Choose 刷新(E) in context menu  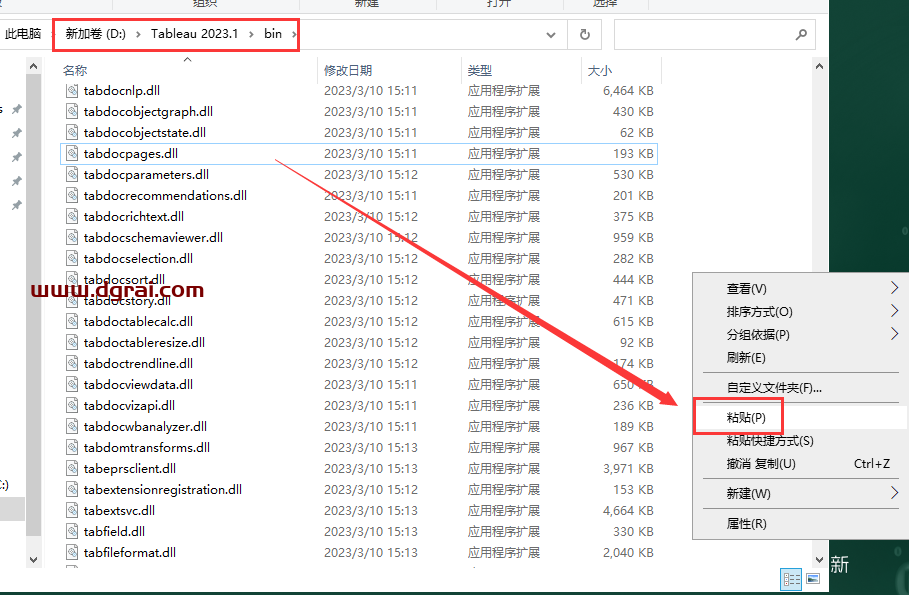click(x=801, y=358)
